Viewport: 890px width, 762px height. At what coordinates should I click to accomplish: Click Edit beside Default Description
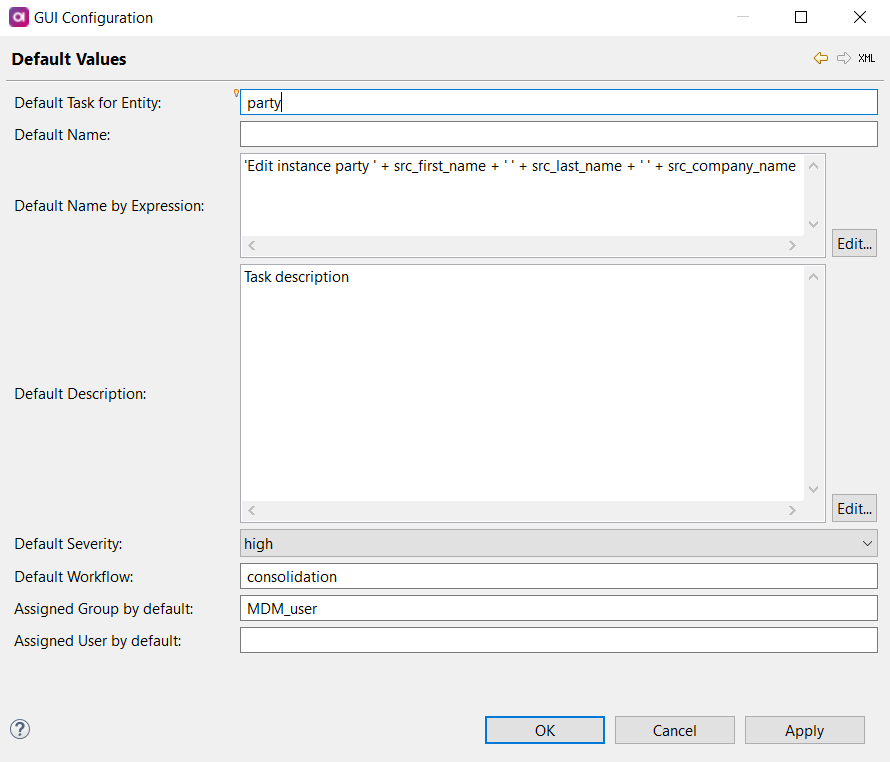pyautogui.click(x=853, y=508)
